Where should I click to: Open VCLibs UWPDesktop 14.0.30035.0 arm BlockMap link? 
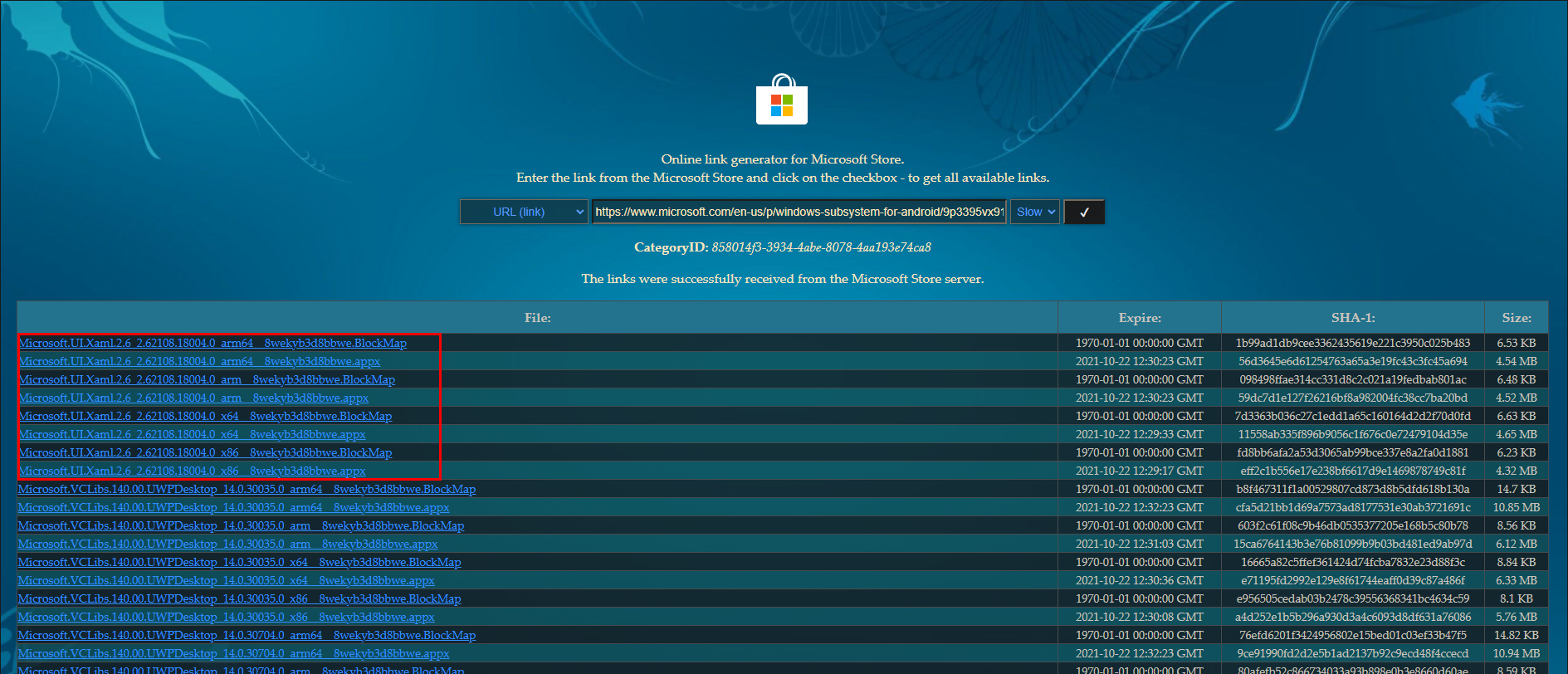242,525
